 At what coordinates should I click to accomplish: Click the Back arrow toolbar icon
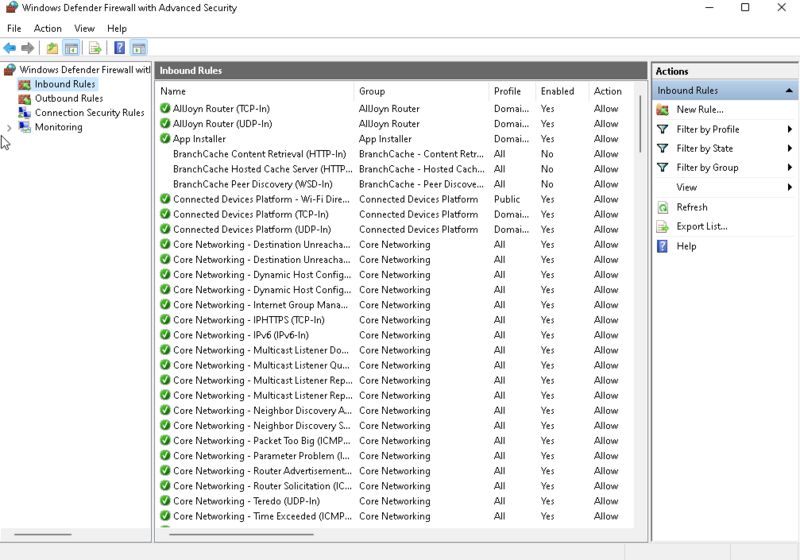(10, 48)
